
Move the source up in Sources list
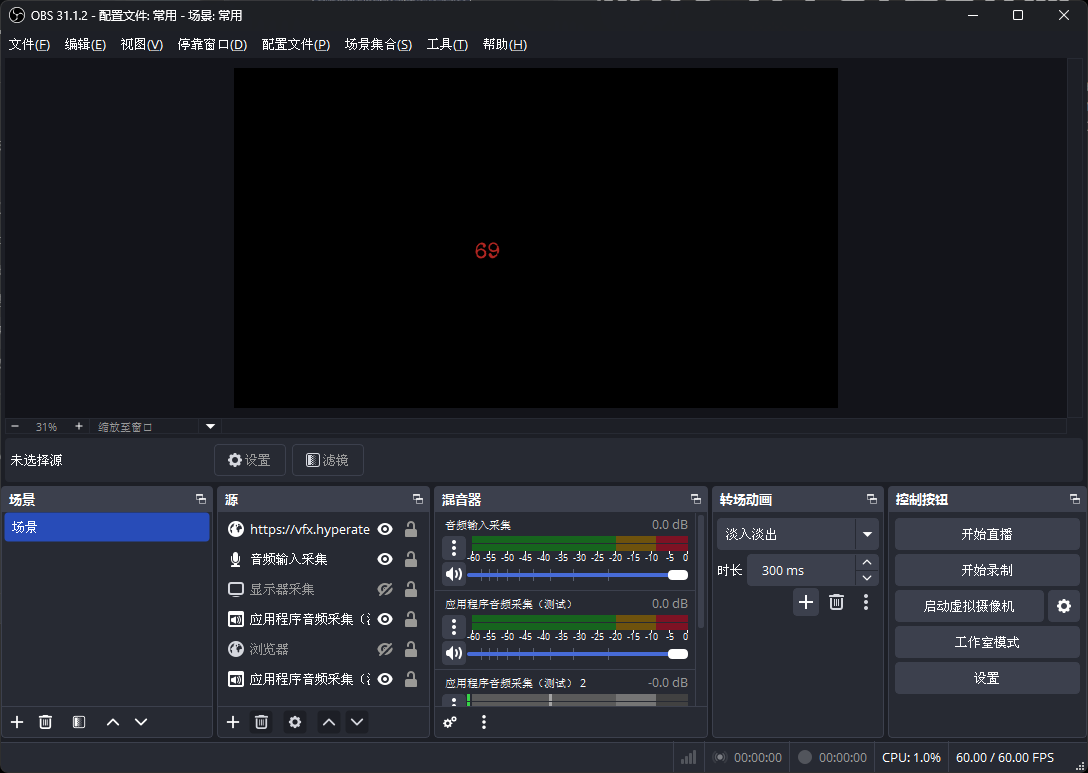(x=328, y=722)
